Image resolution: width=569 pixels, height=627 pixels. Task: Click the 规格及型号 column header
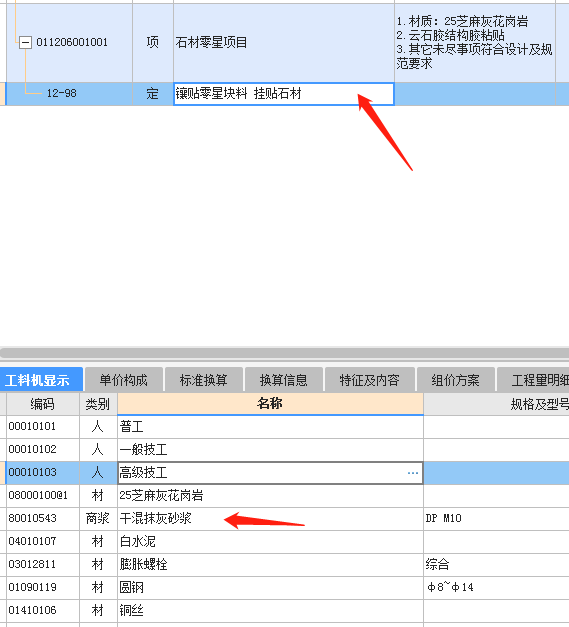tap(497, 404)
